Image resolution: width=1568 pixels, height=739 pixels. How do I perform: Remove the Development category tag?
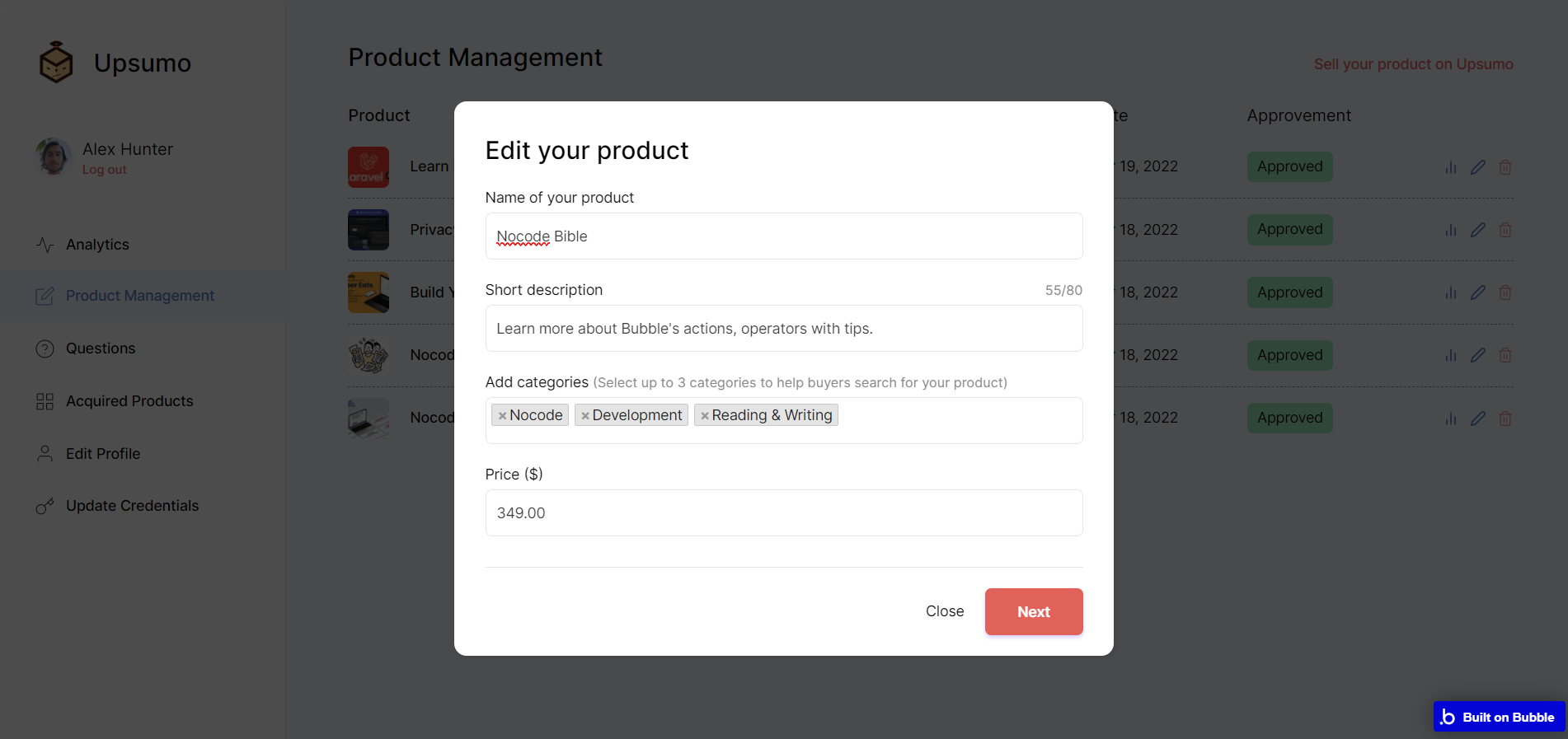tap(585, 416)
